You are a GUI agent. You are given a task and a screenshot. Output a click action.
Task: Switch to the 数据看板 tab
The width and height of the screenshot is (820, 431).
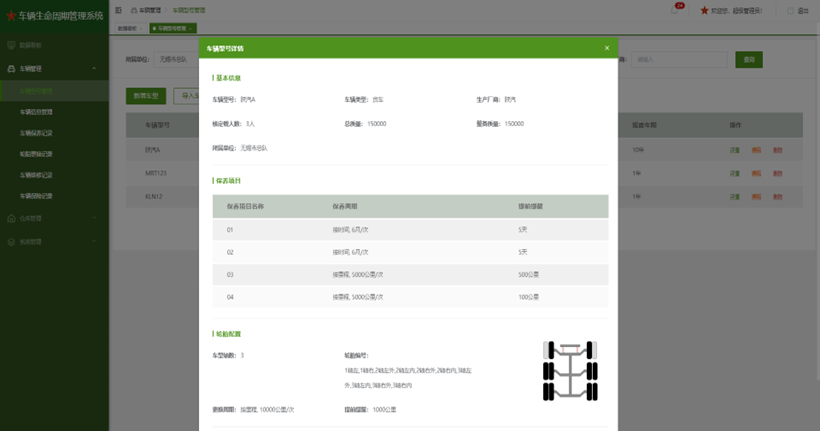[127, 29]
